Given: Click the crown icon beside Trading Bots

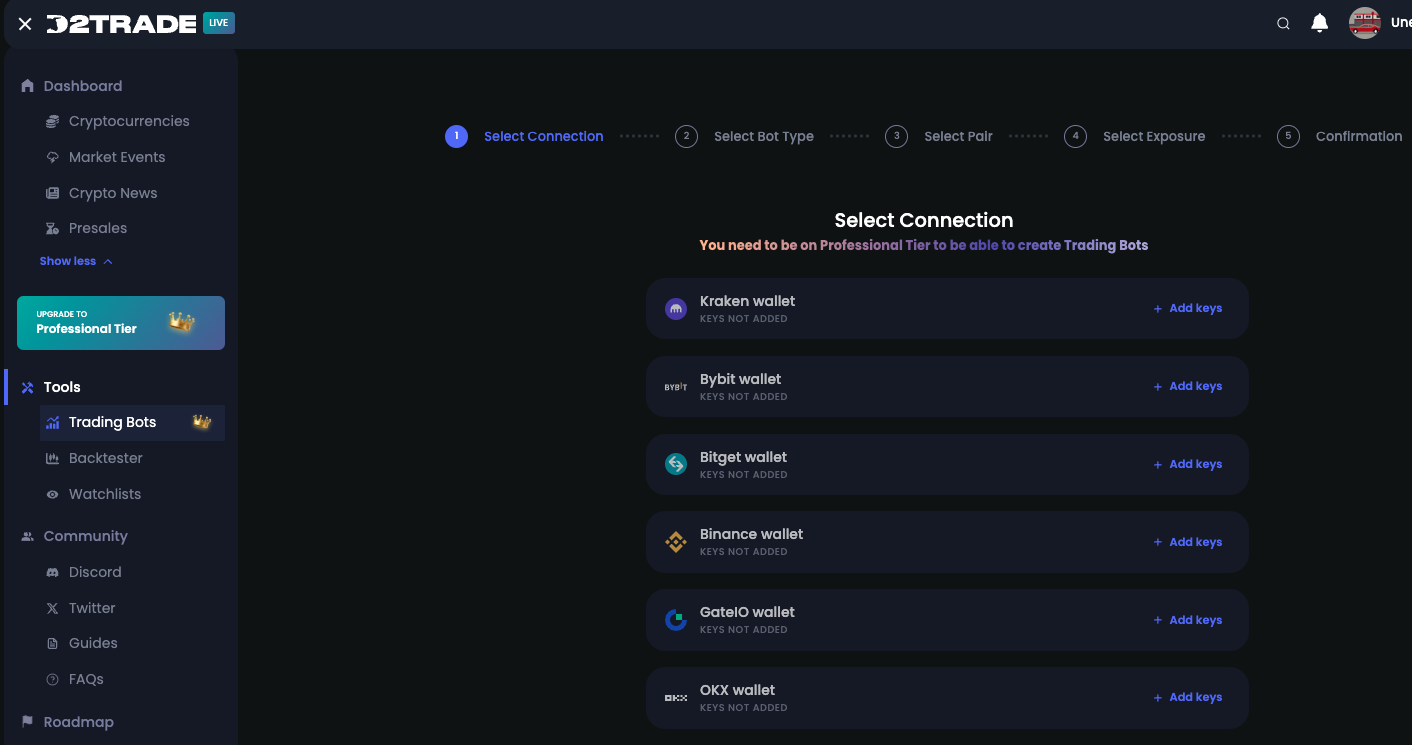Looking at the screenshot, I should pyautogui.click(x=202, y=422).
